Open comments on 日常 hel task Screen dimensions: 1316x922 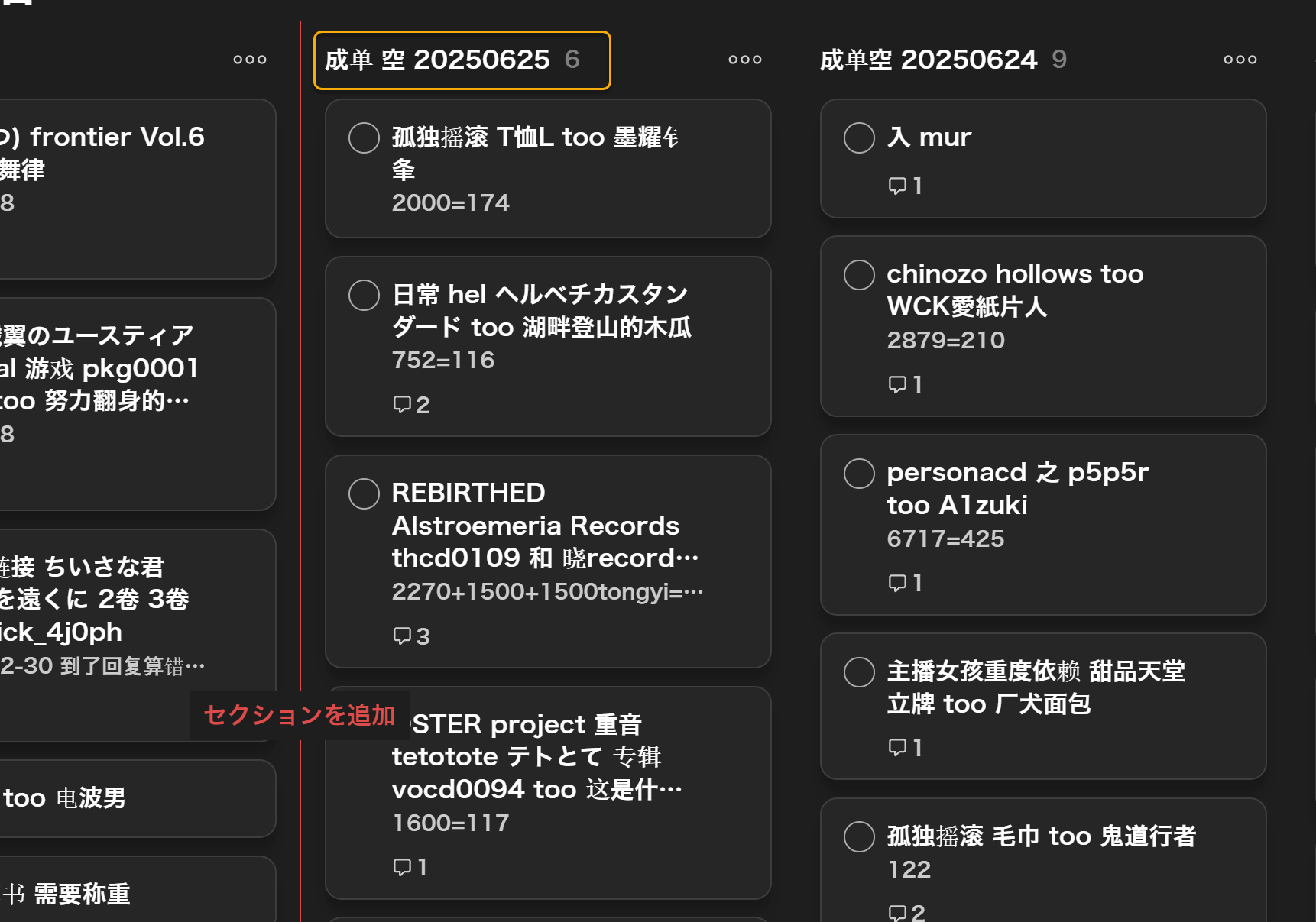(410, 404)
